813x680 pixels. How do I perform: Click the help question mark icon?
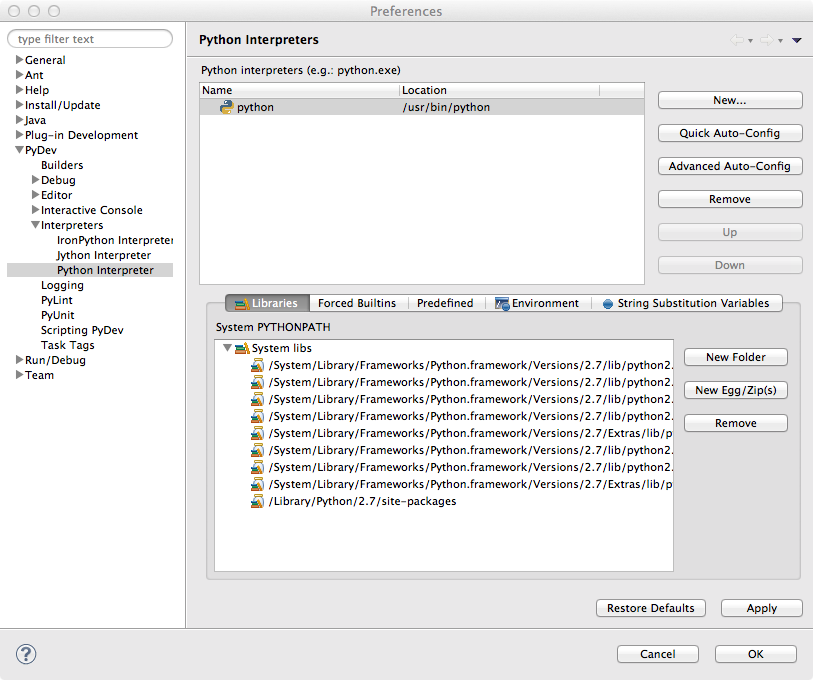click(26, 654)
